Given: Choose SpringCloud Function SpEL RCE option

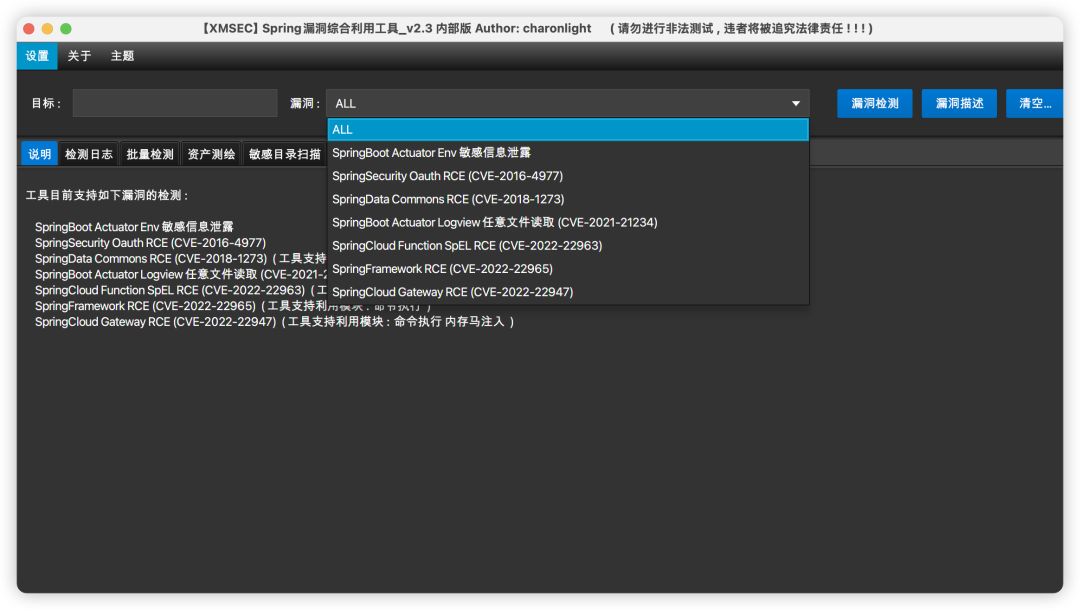Looking at the screenshot, I should (x=568, y=246).
